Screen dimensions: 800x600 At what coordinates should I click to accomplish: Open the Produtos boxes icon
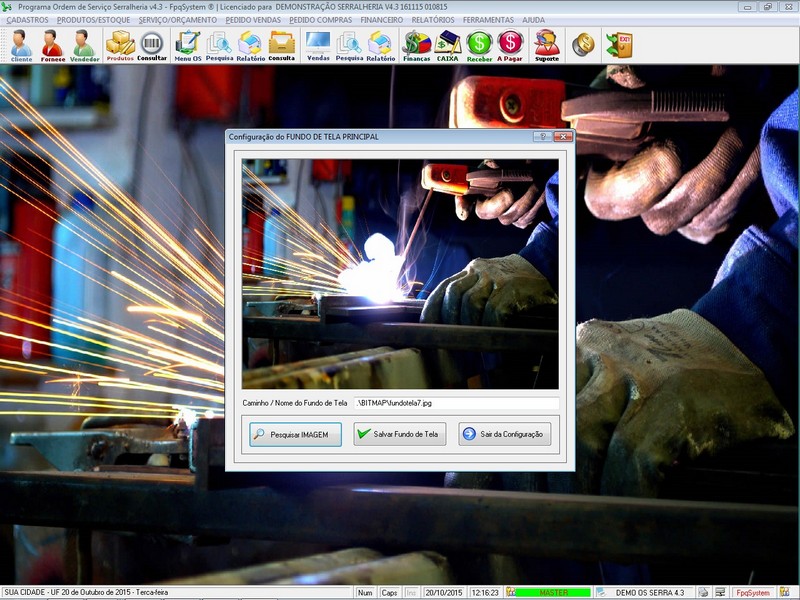(120, 45)
